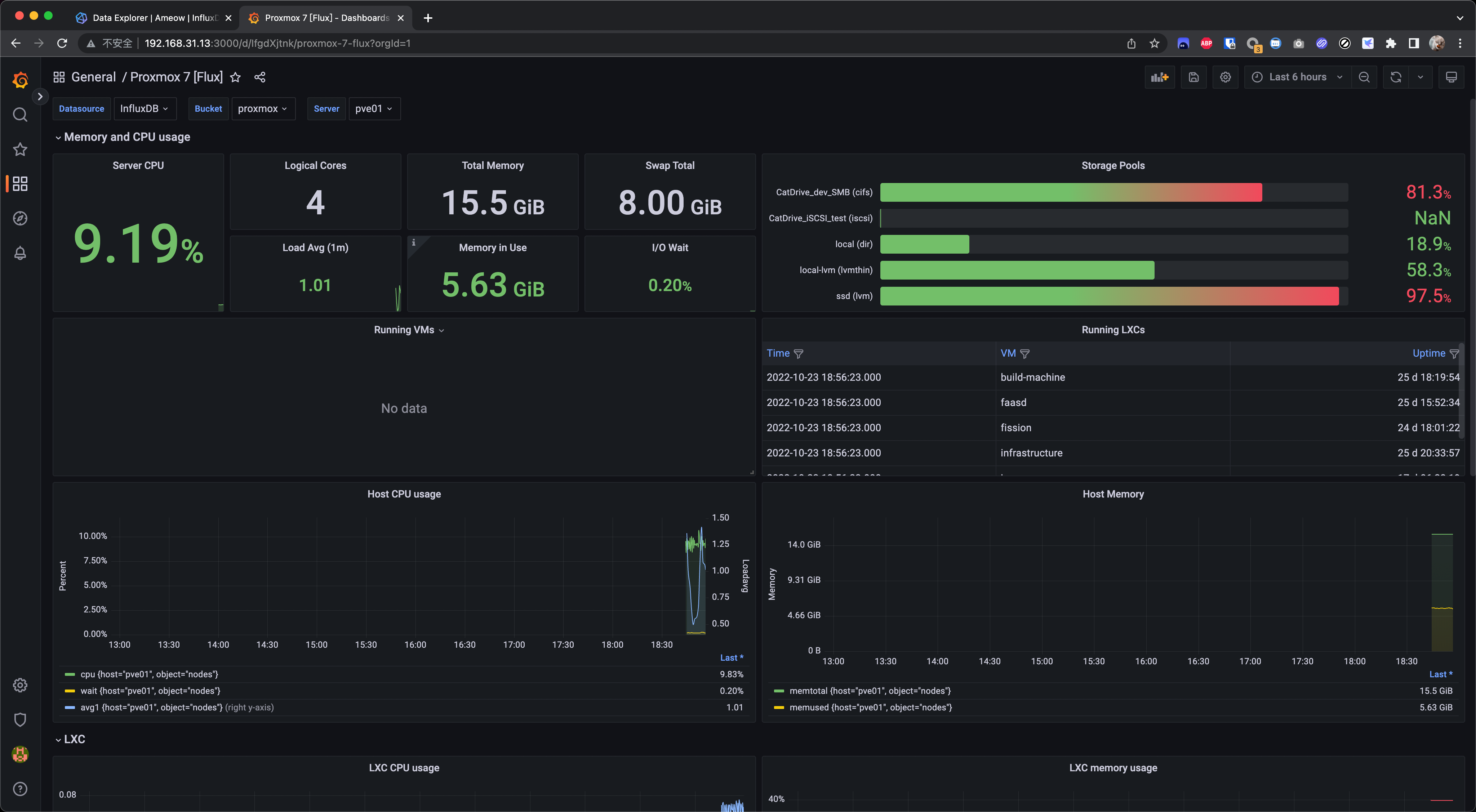The height and width of the screenshot is (812, 1476).
Task: Toggle memused series in Host Memory legend
Action: coord(870,707)
